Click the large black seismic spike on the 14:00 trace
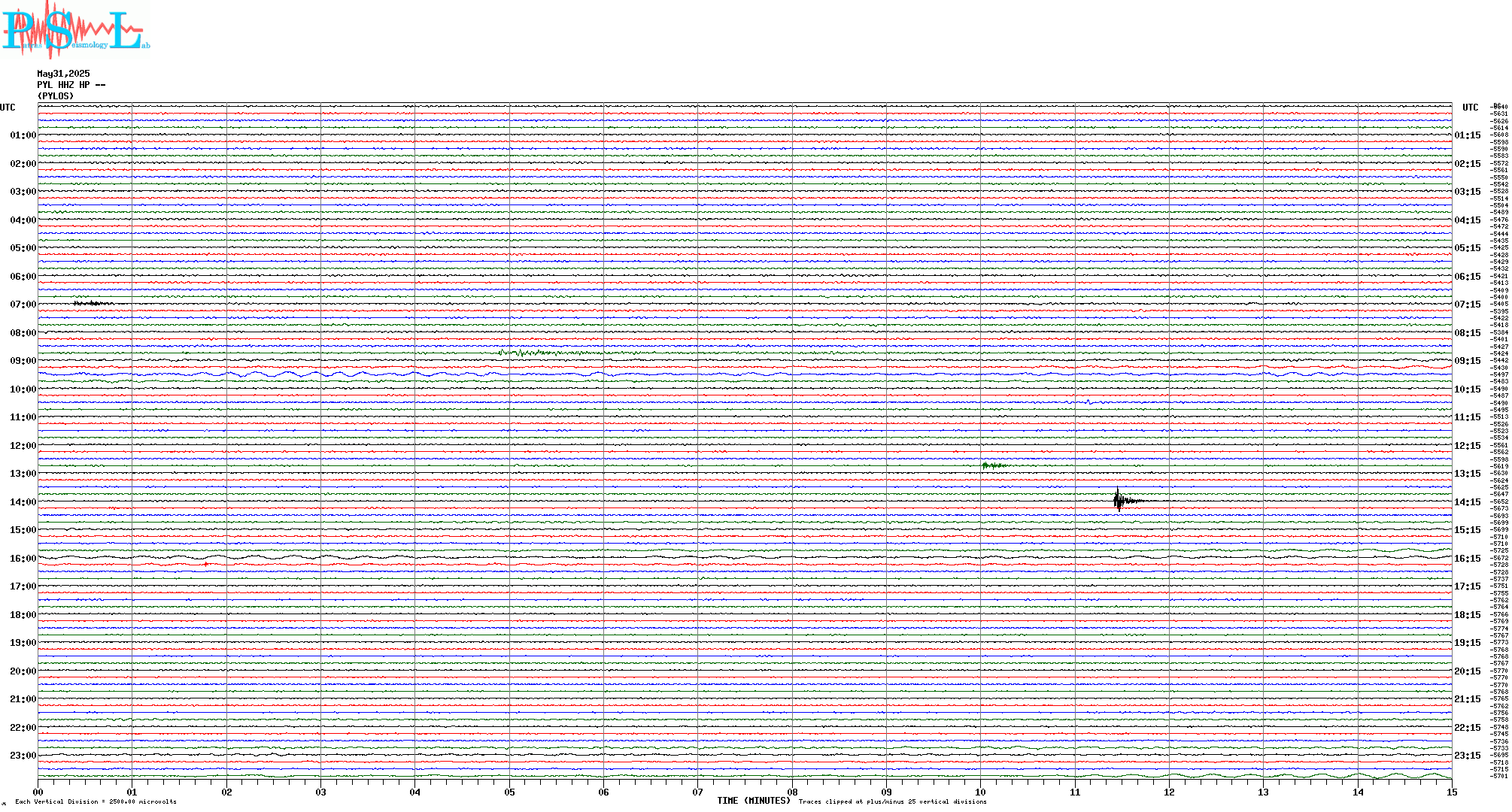The width and height of the screenshot is (1512, 812). 1119,500
